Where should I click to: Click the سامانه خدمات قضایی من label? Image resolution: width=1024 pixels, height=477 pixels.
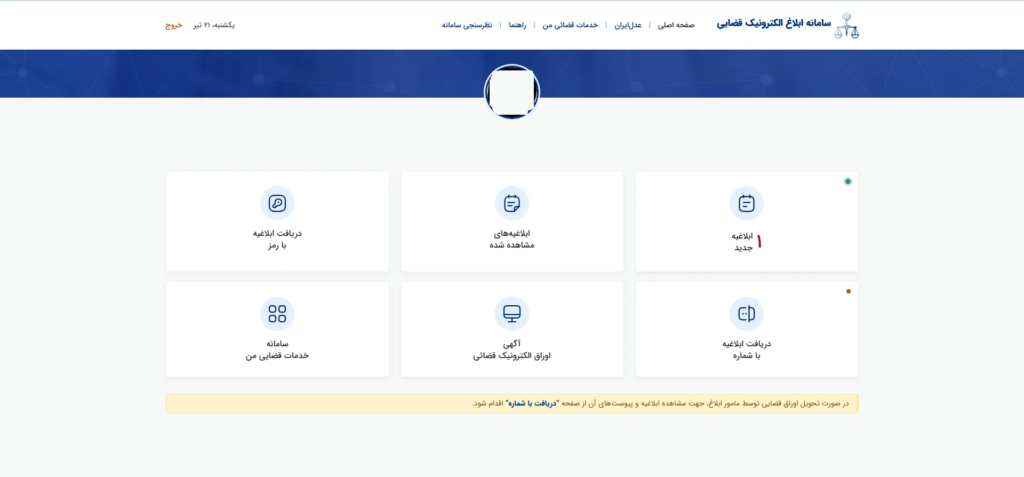pos(278,350)
